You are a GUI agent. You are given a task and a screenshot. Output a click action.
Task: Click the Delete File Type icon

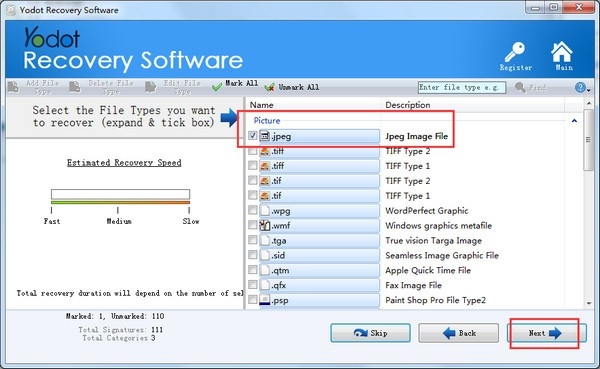(75, 87)
